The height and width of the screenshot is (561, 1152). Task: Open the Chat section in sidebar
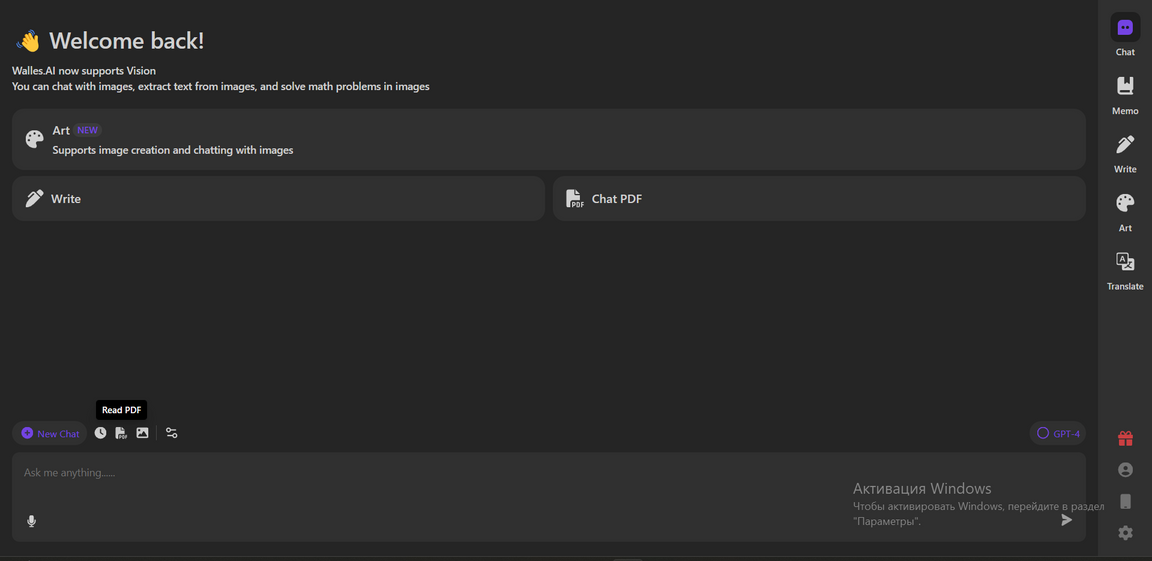click(1125, 29)
